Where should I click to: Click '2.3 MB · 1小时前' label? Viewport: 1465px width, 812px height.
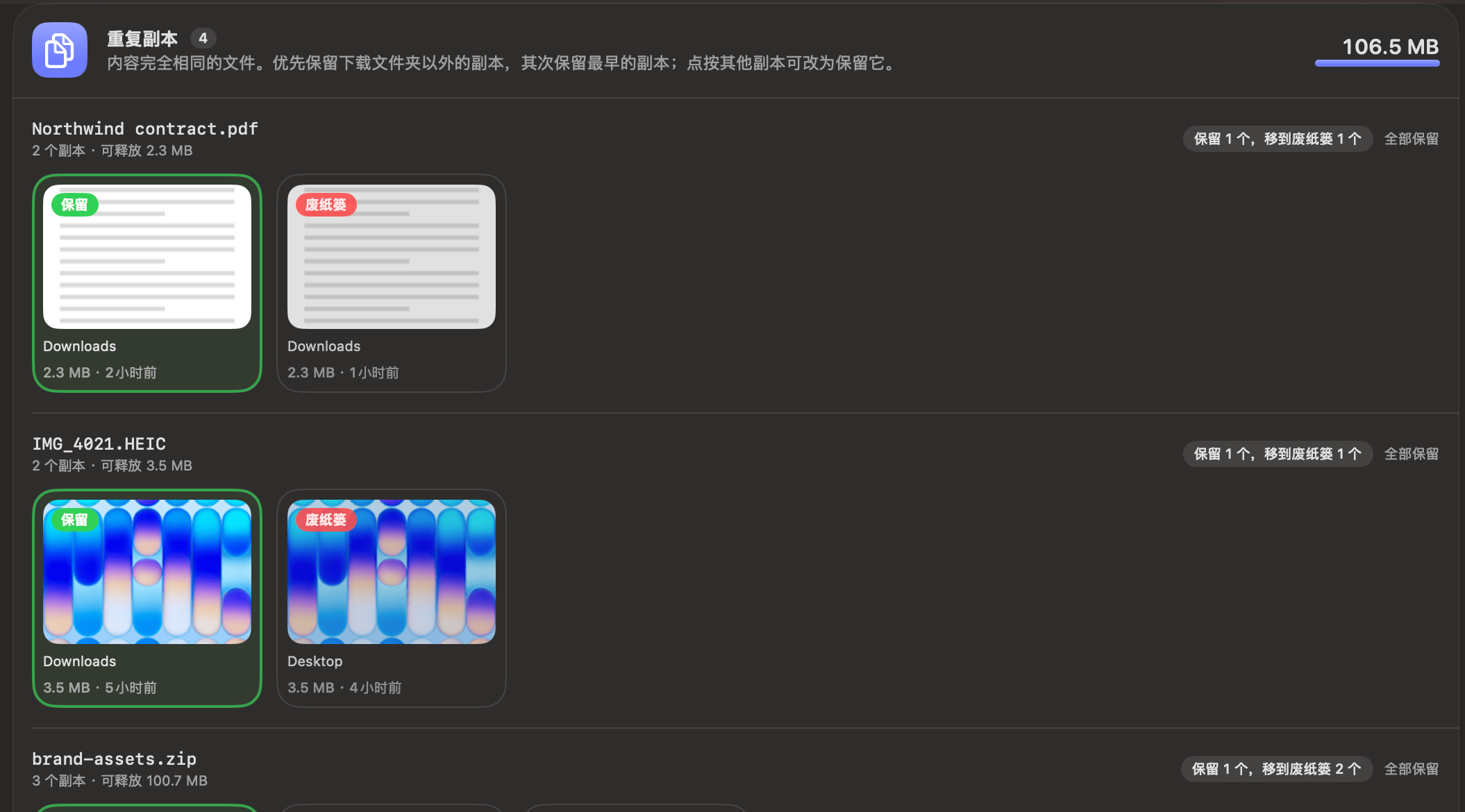(x=343, y=373)
